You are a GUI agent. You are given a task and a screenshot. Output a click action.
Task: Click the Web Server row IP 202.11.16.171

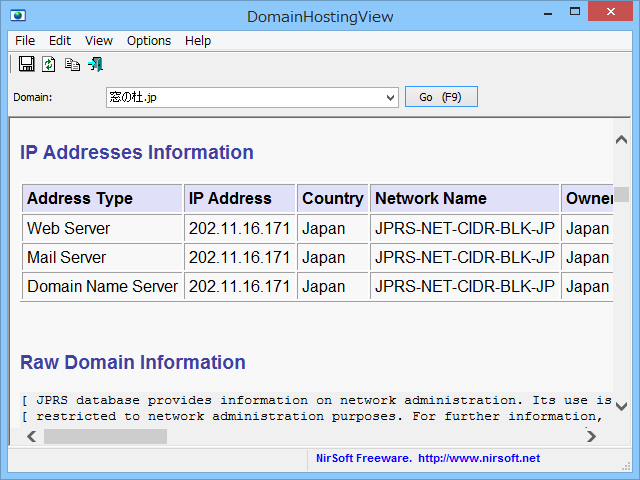point(240,228)
